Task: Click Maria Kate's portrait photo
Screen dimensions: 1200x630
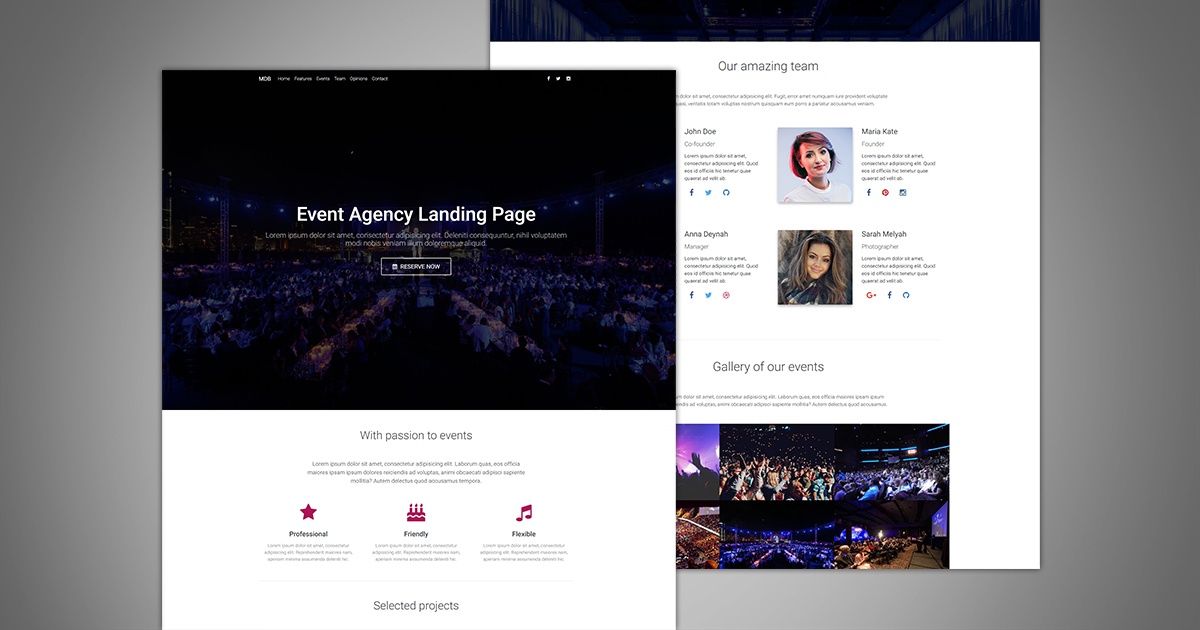Action: 815,165
